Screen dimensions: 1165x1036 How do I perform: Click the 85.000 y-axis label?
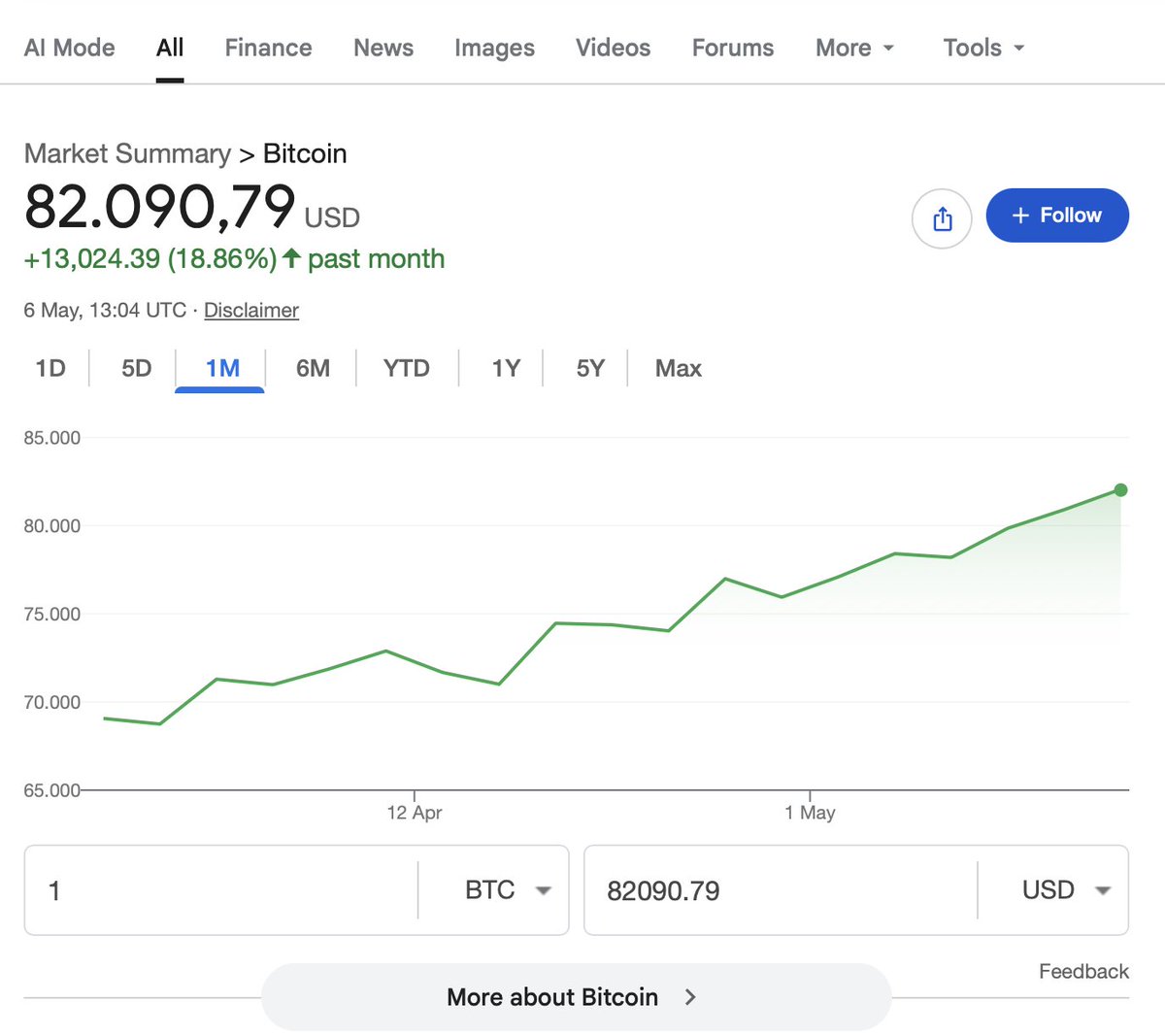[52, 438]
